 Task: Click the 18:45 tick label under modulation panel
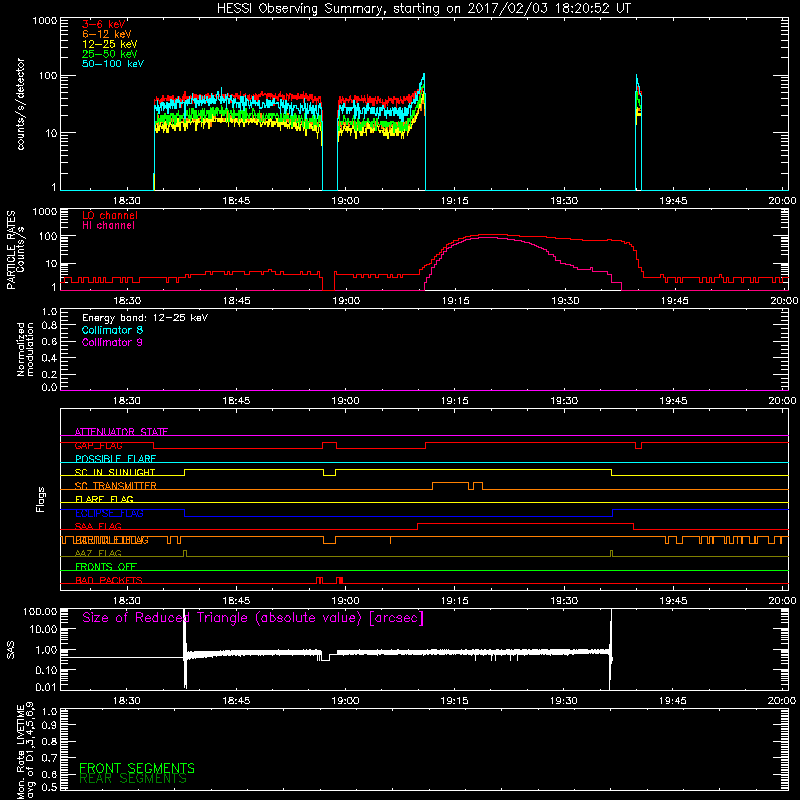236,401
